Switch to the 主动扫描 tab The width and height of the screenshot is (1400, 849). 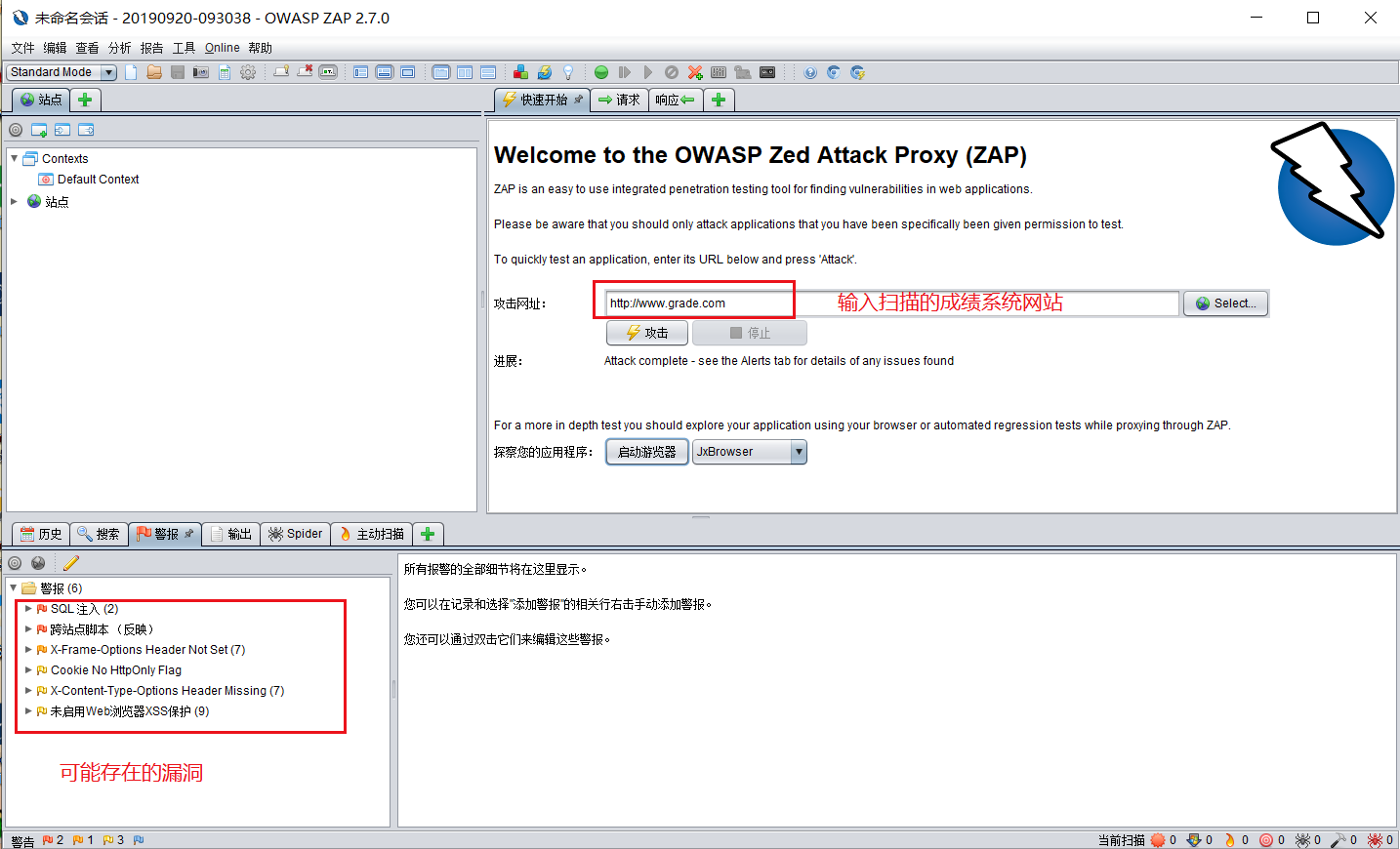click(371, 534)
